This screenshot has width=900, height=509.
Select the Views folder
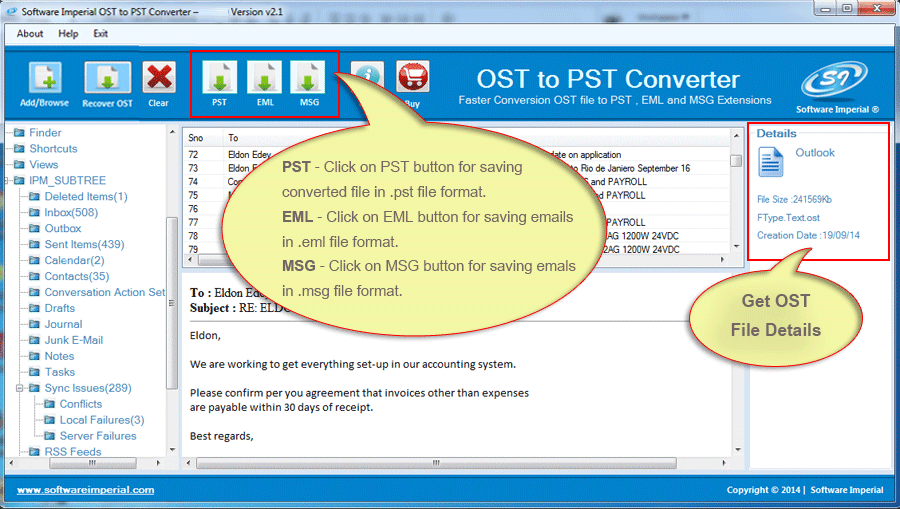click(x=44, y=165)
